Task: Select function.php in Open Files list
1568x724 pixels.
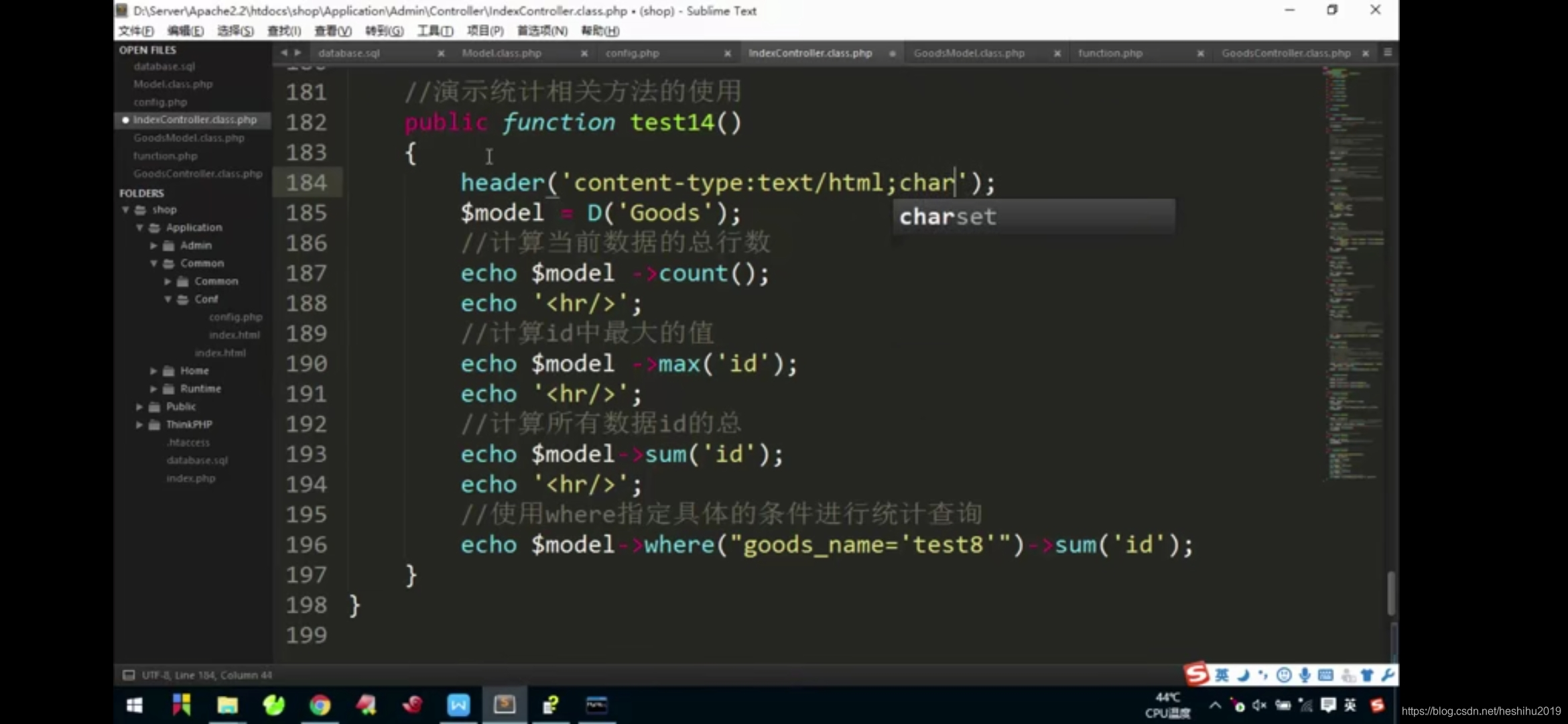Action: pyautogui.click(x=166, y=156)
